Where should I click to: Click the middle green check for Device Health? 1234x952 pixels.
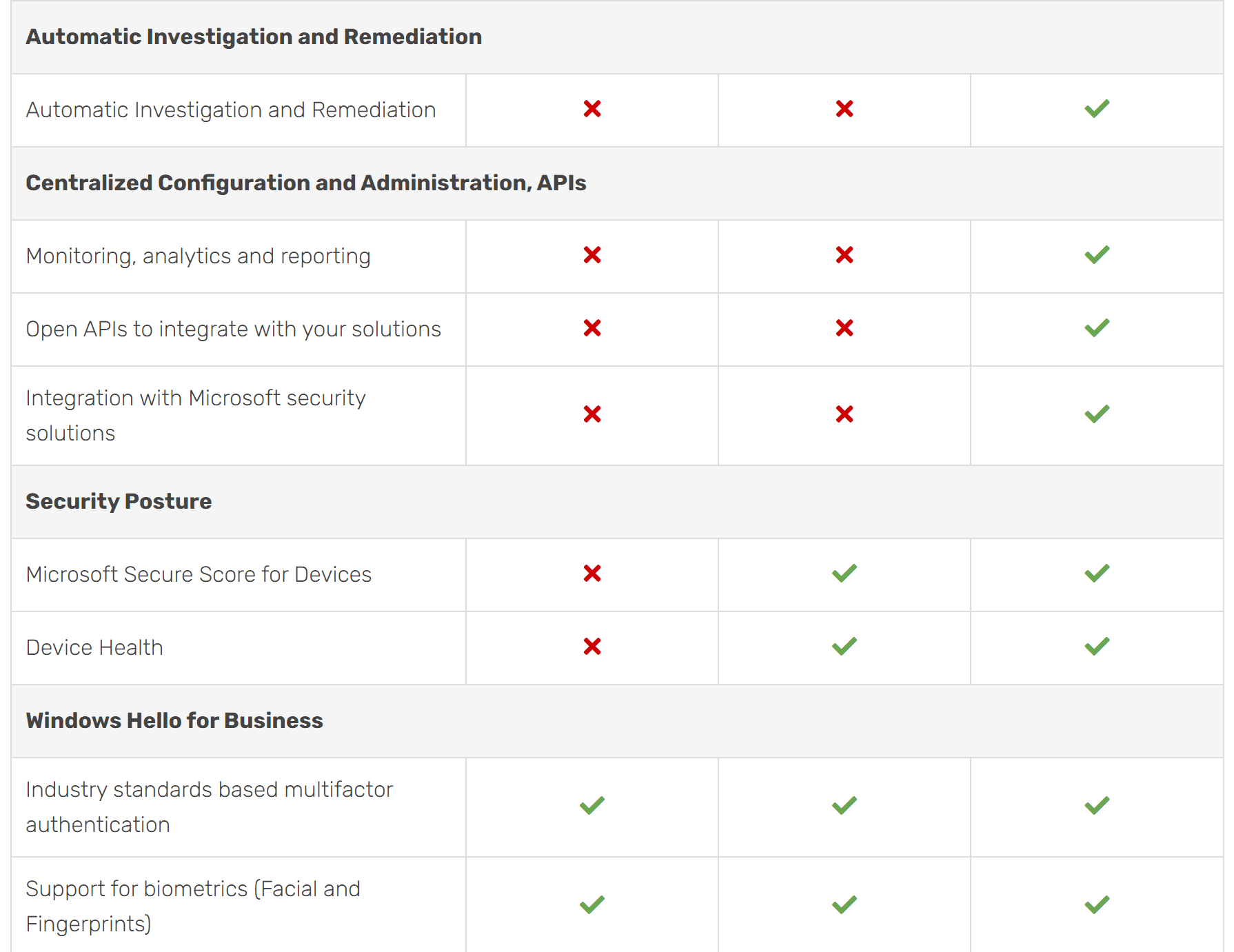[x=844, y=647]
